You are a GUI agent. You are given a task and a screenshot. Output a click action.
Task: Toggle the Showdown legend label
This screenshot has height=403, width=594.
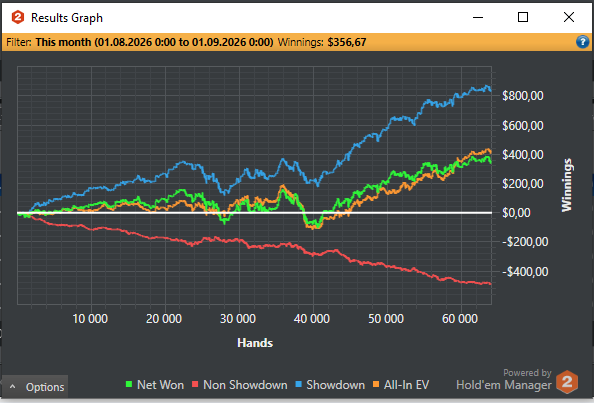point(336,385)
